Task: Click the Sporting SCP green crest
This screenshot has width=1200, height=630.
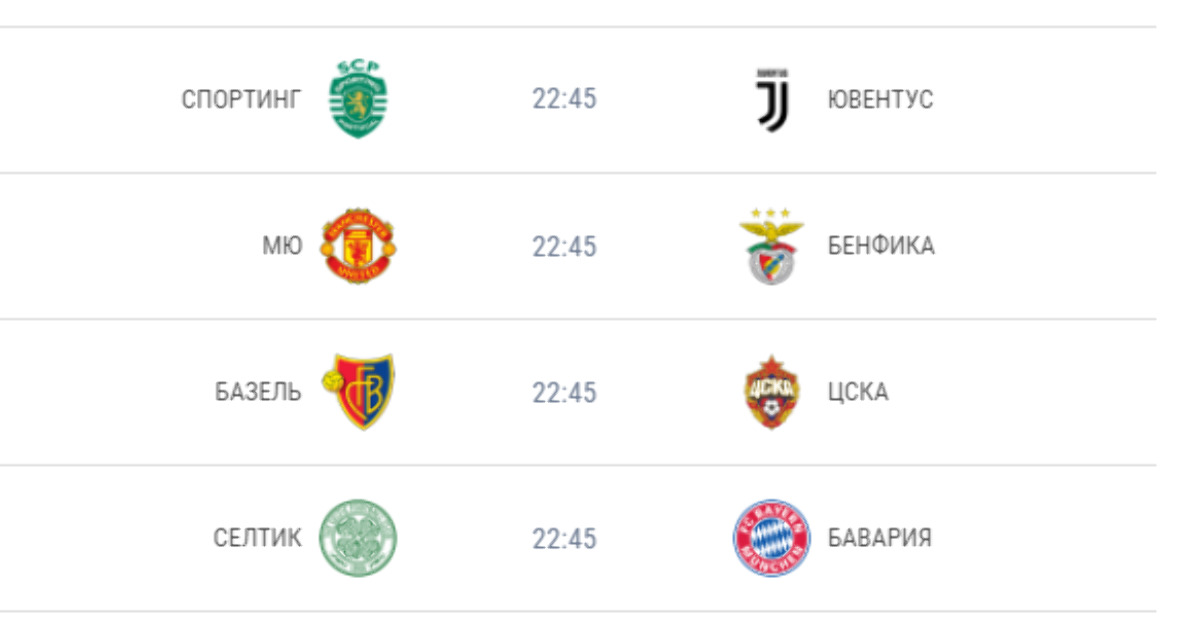Action: pyautogui.click(x=358, y=99)
